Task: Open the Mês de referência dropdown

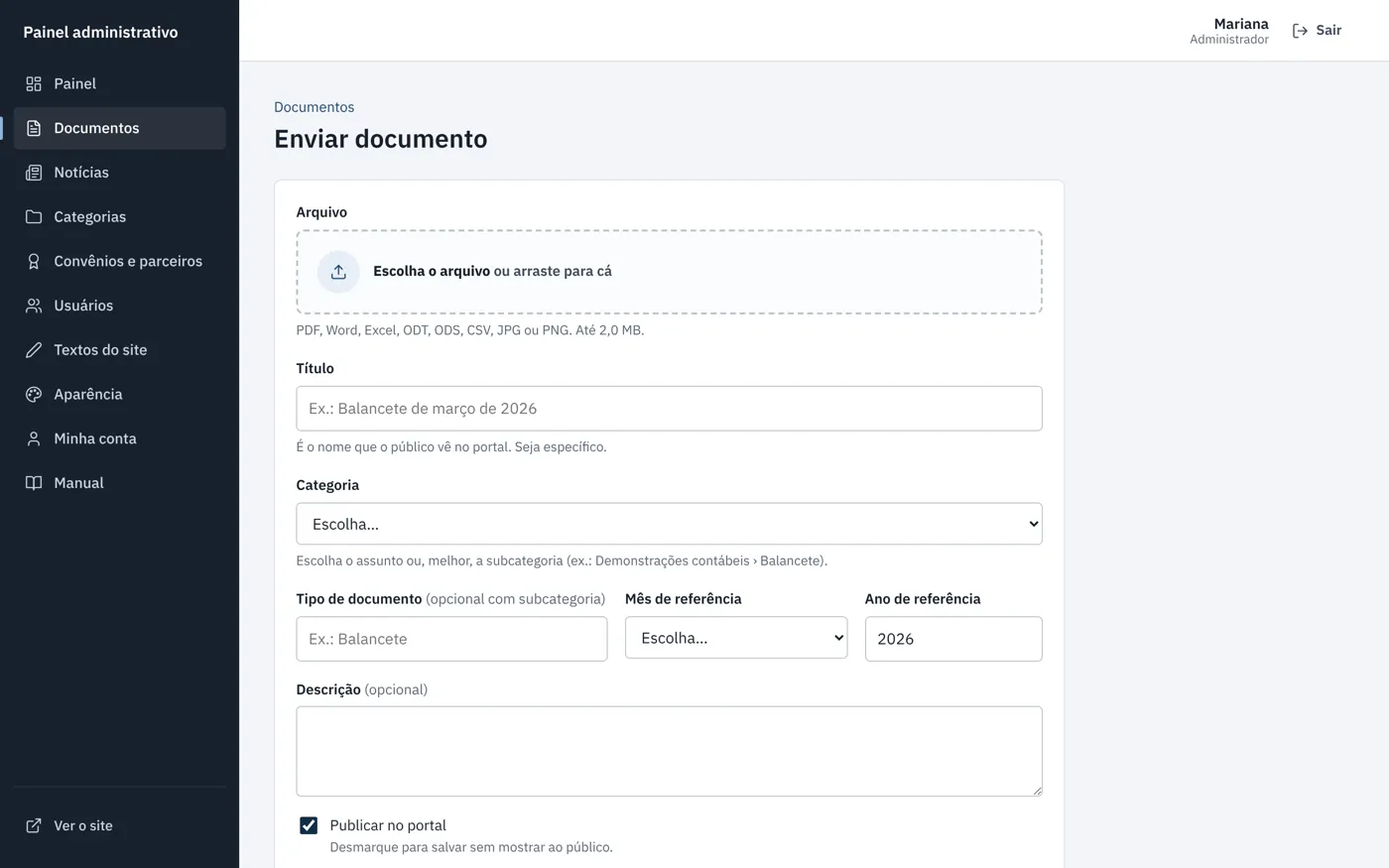Action: [x=736, y=638]
